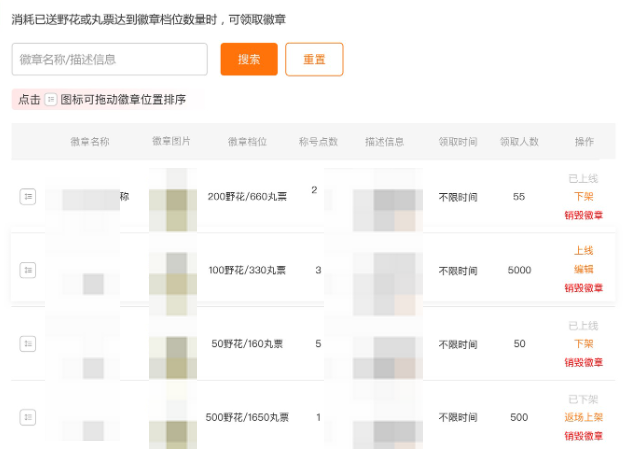Click 销毁徽章 for the 500野花/1650丸票 badge
This screenshot has height=449, width=627.
583,436
